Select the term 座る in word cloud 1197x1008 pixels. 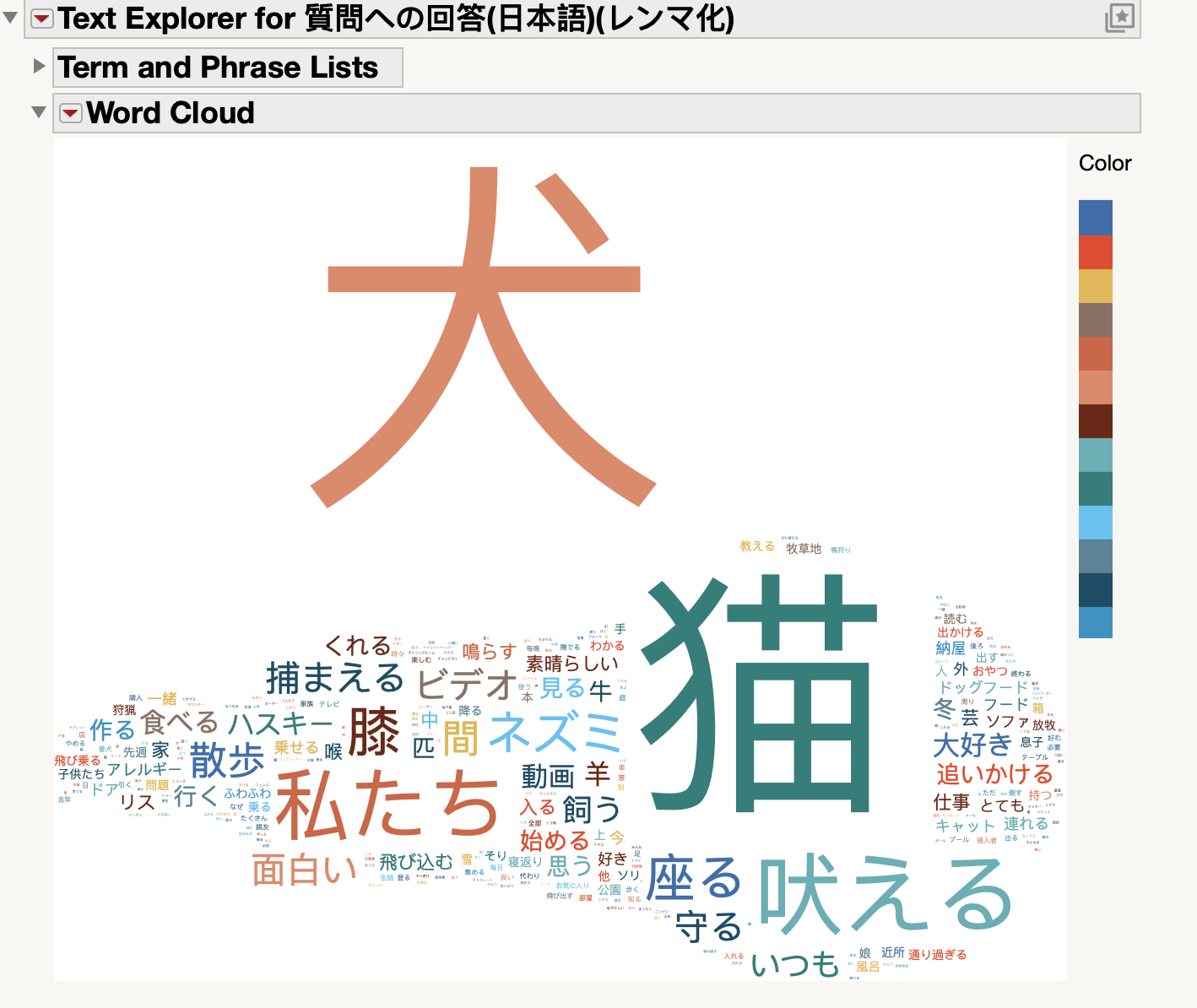point(694,878)
